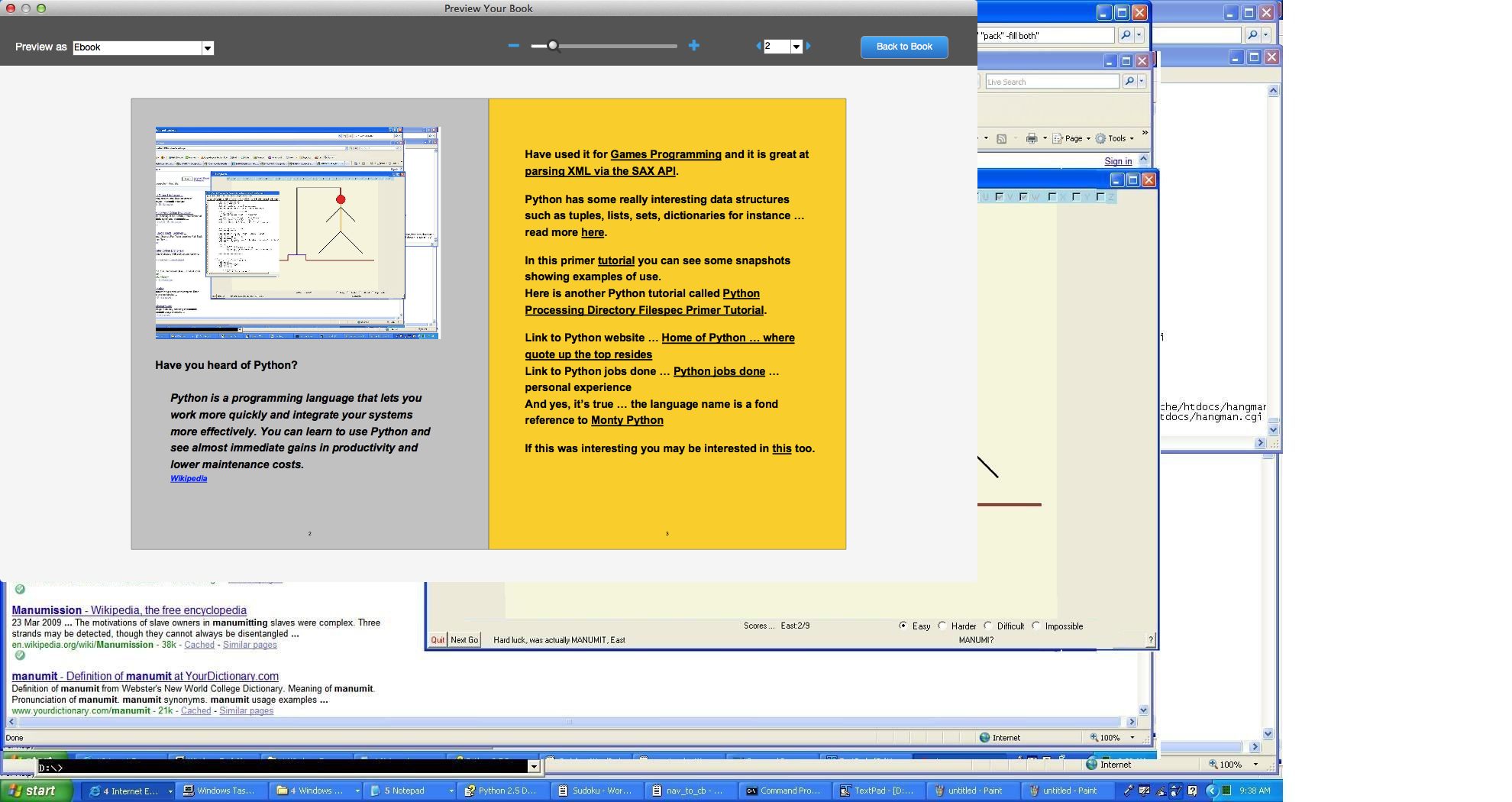Open the Wikipedia link under Python quote
Screen dimensions: 1512x802
(x=189, y=479)
